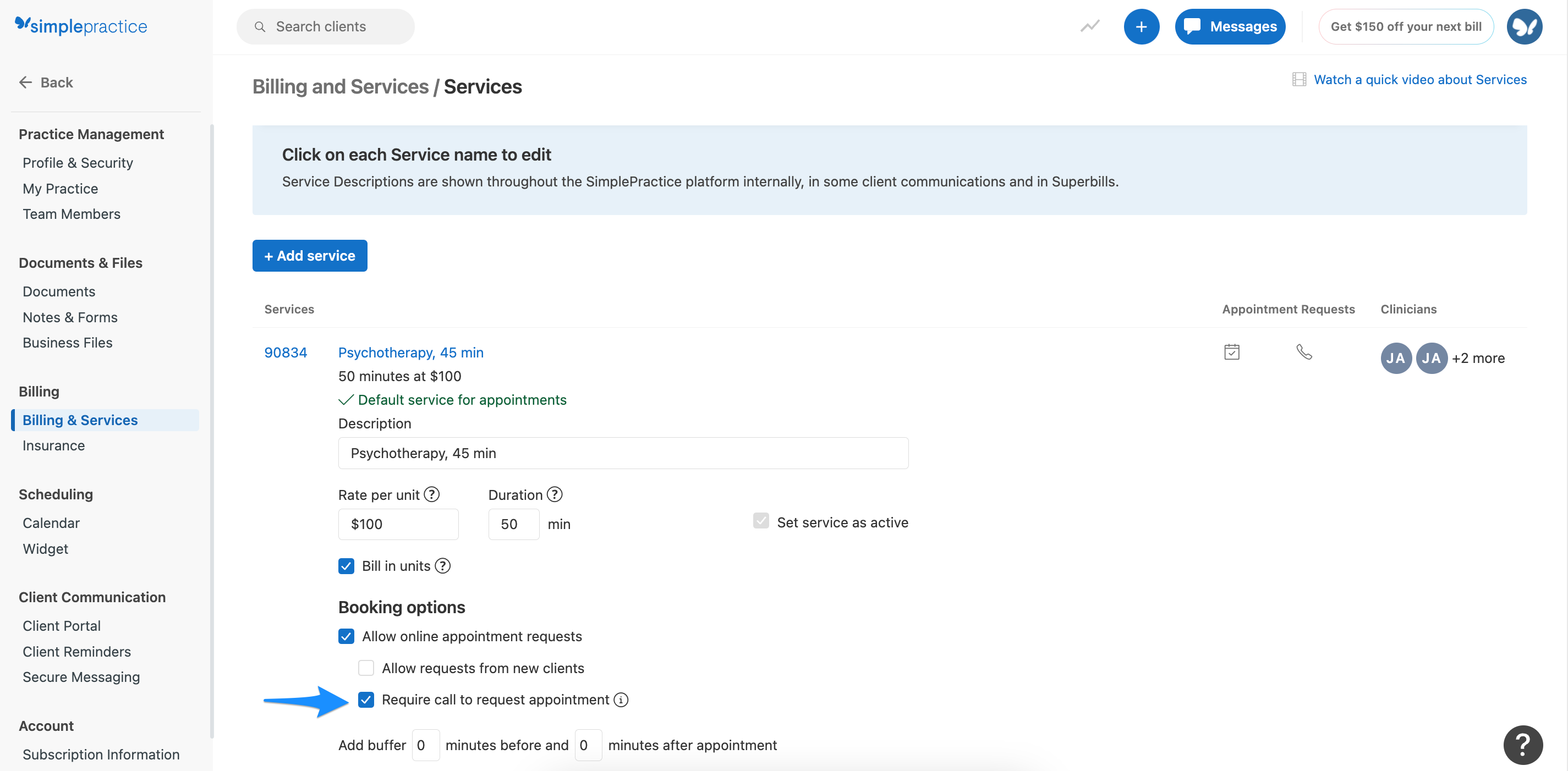The width and height of the screenshot is (1568, 771).
Task: Click the plus create button in top bar
Action: point(1141,26)
